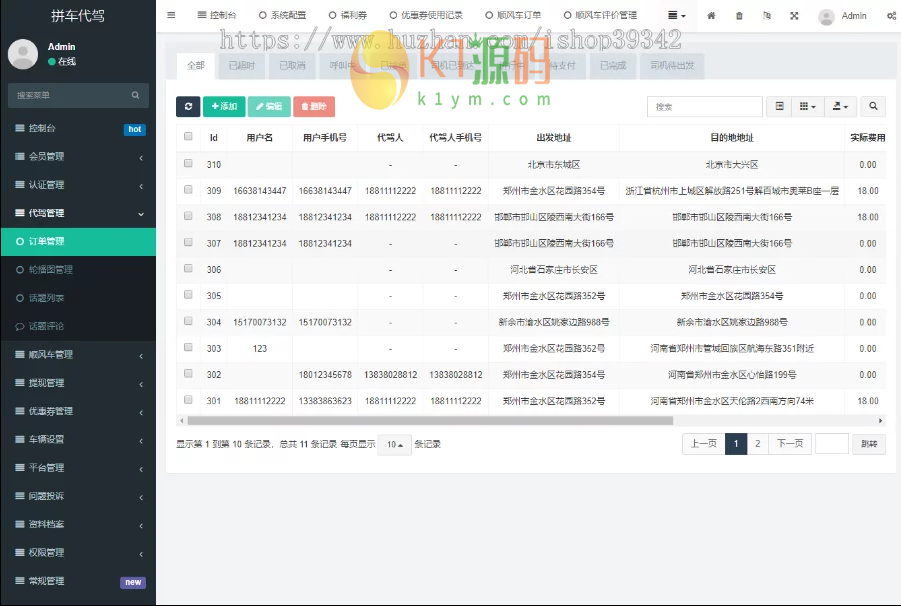Viewport: 901px width, 606px height.
Task: Click the language switch icon in top bar
Action: coord(767,16)
